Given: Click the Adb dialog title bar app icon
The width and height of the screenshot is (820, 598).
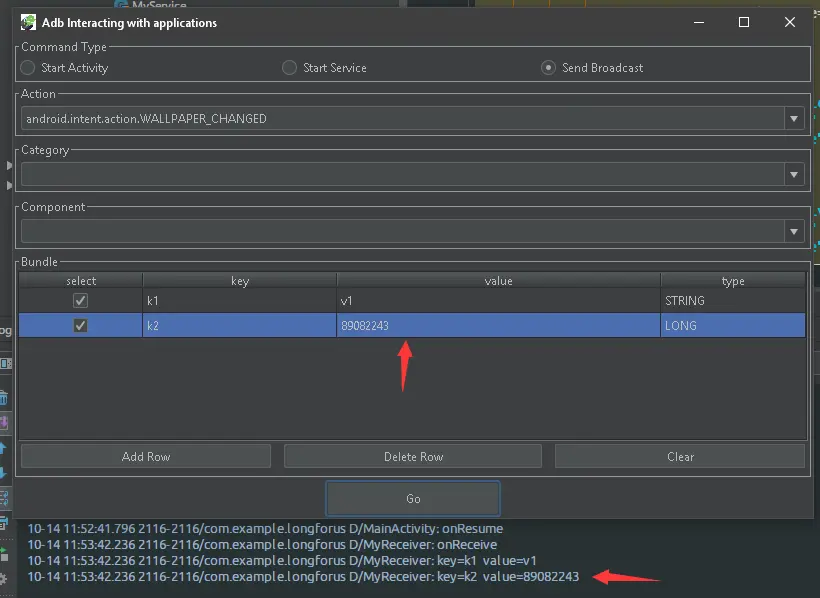Looking at the screenshot, I should tap(28, 22).
